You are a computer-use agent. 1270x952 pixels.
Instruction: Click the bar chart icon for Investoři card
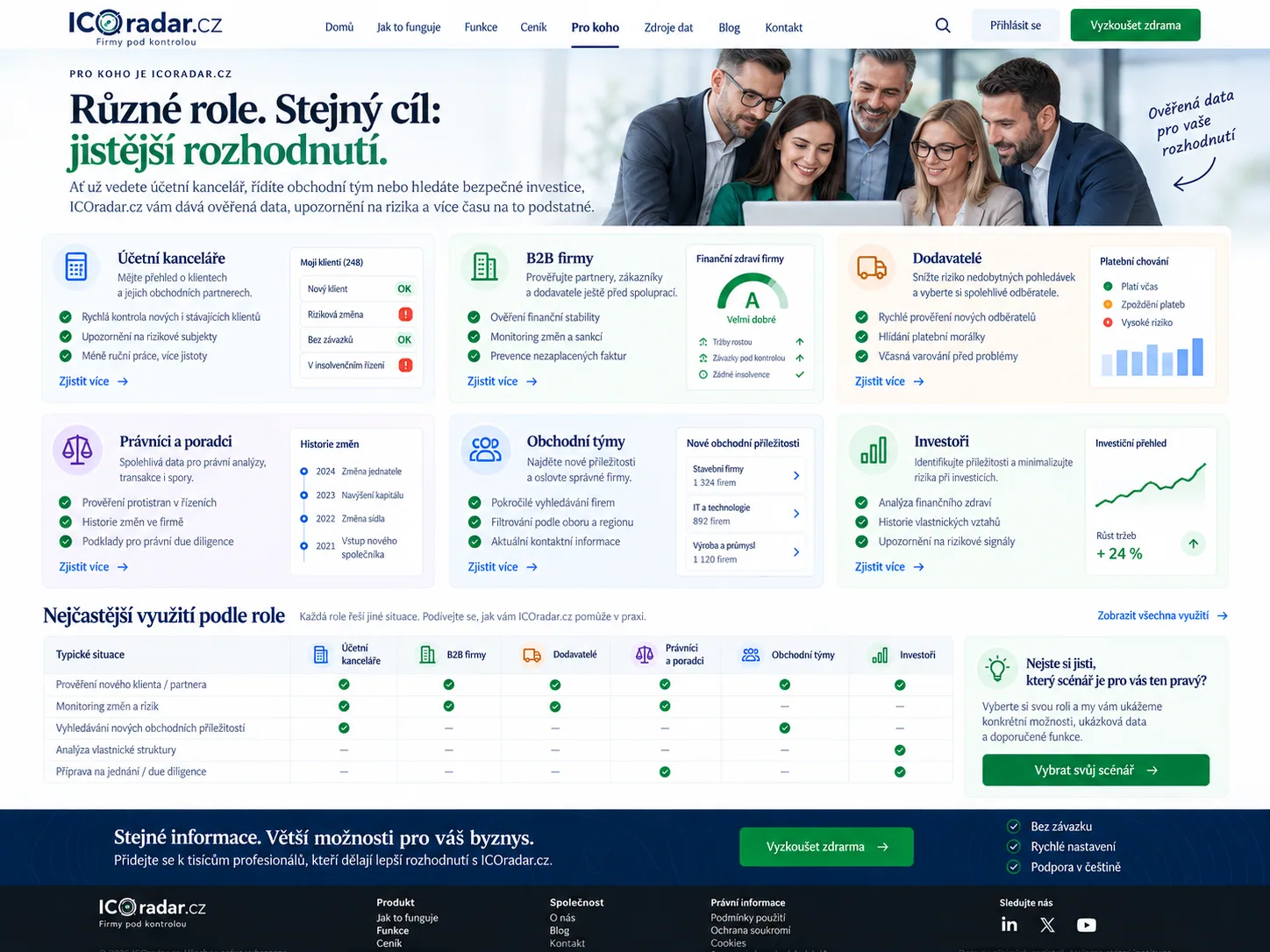point(873,450)
